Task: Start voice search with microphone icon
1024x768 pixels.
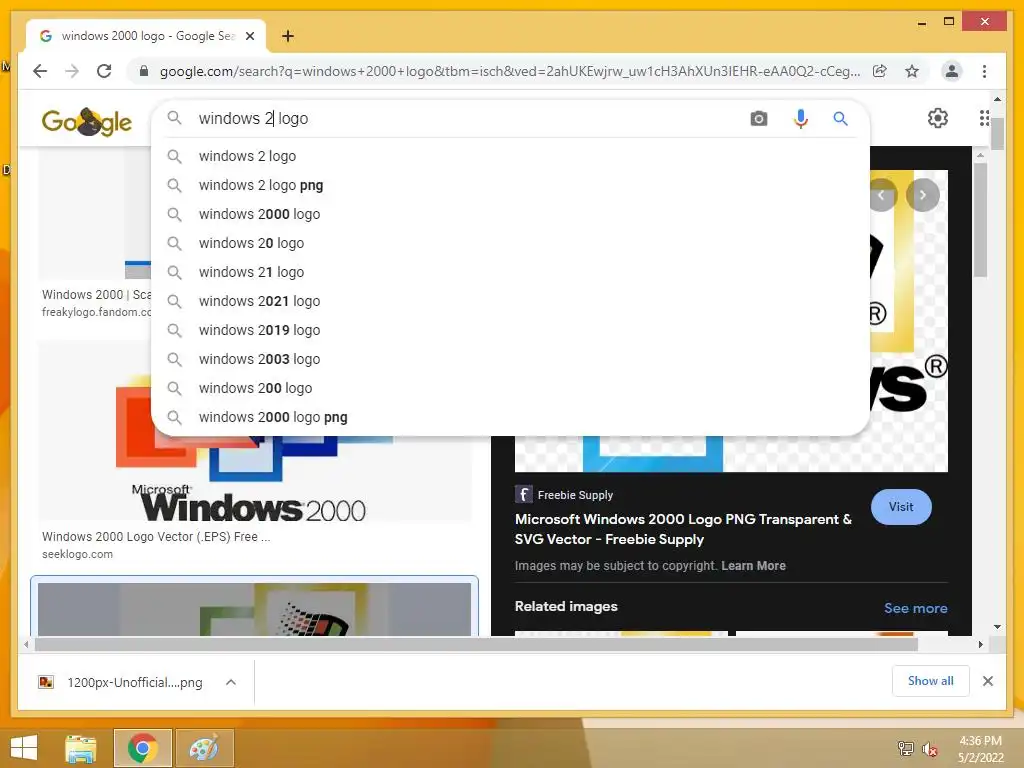Action: [x=801, y=119]
